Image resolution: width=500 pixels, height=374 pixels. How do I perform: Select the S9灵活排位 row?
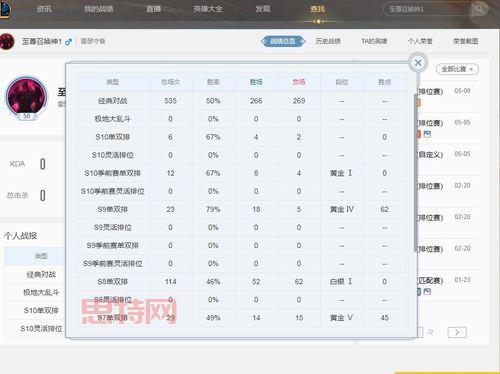pyautogui.click(x=242, y=227)
